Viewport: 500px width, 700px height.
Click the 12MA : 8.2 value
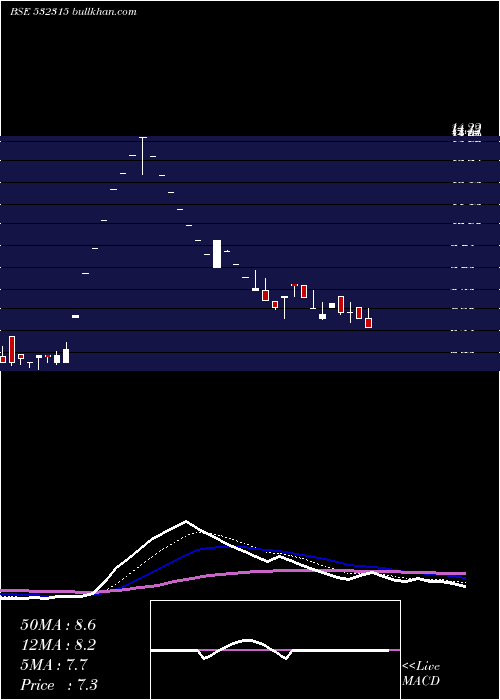click(x=58, y=645)
